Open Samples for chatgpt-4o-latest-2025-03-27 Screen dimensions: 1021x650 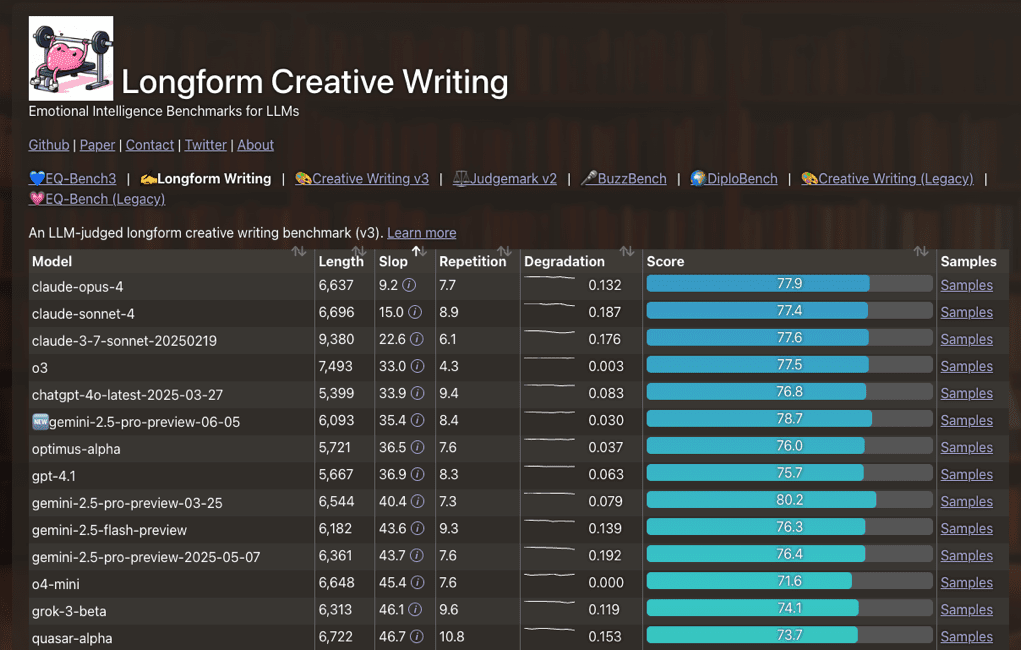point(966,394)
